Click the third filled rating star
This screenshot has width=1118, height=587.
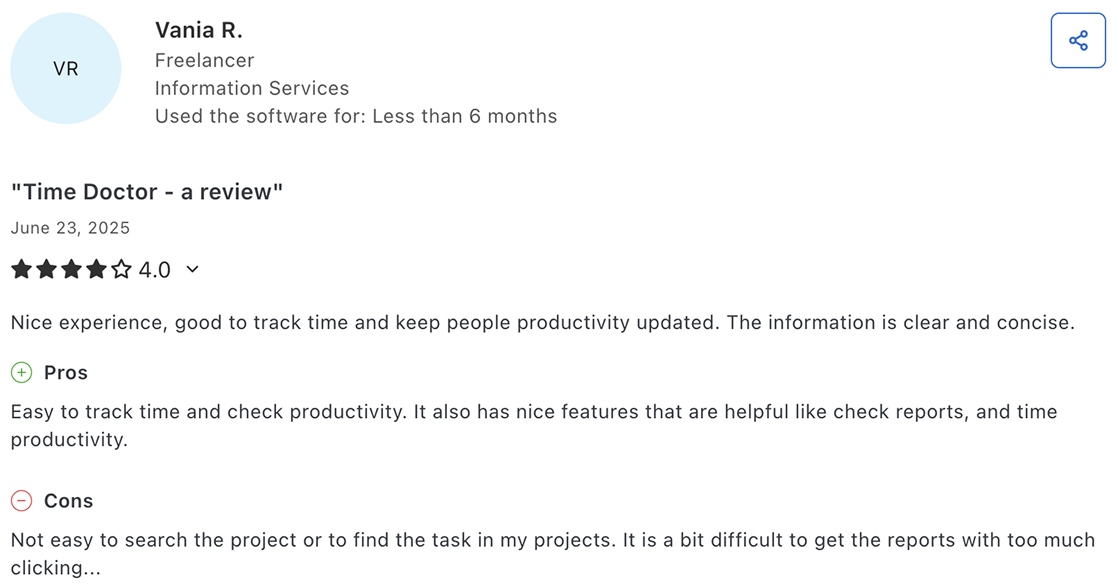pos(71,269)
